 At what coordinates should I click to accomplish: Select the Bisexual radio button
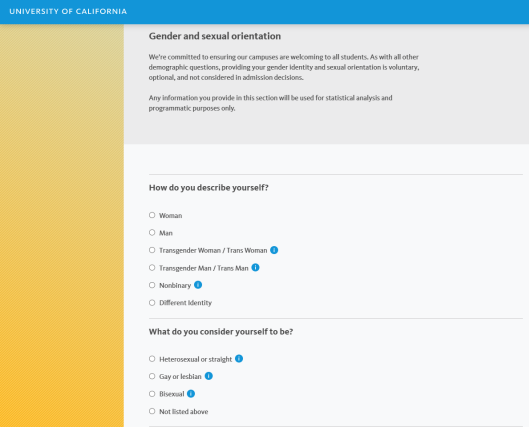point(152,394)
